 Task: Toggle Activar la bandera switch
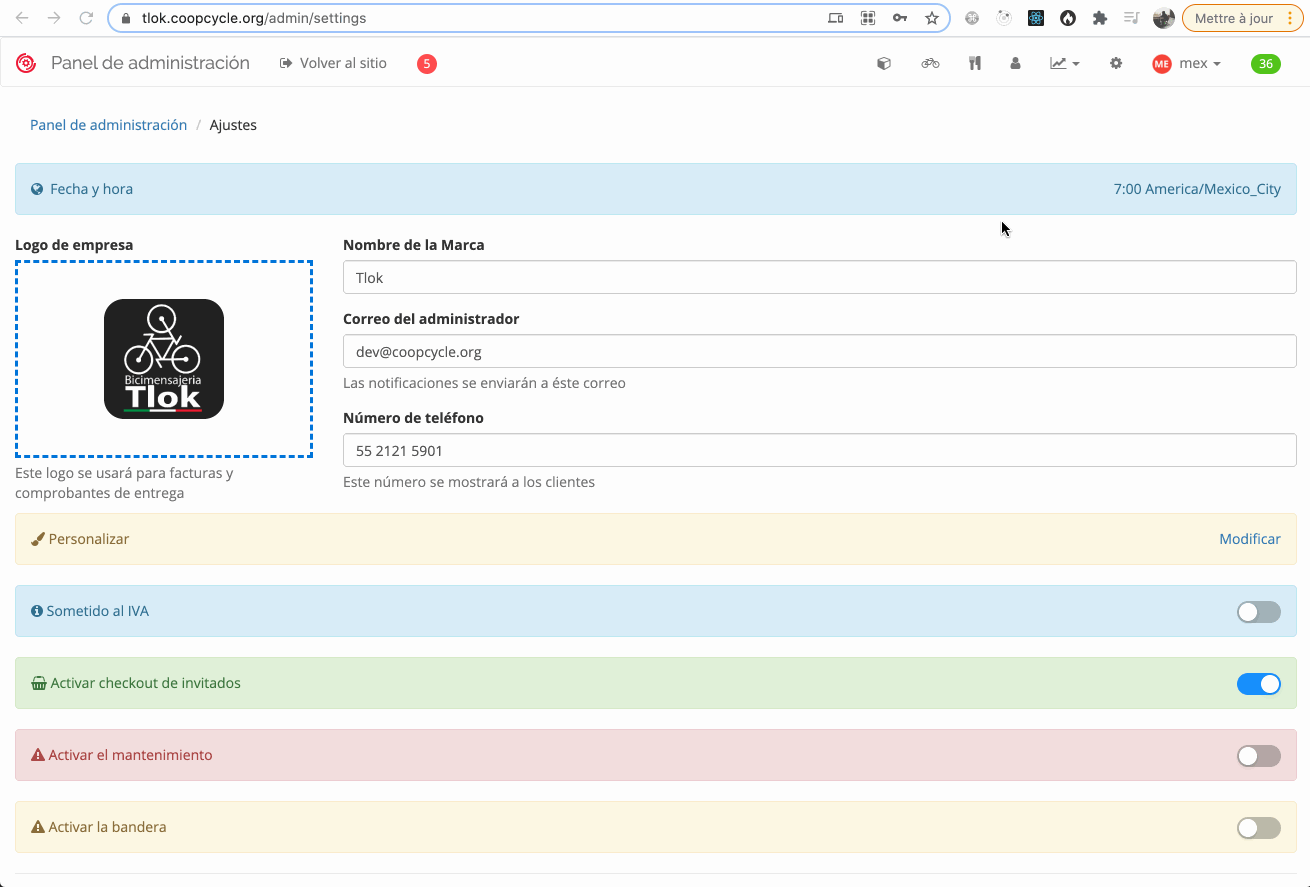(1259, 828)
